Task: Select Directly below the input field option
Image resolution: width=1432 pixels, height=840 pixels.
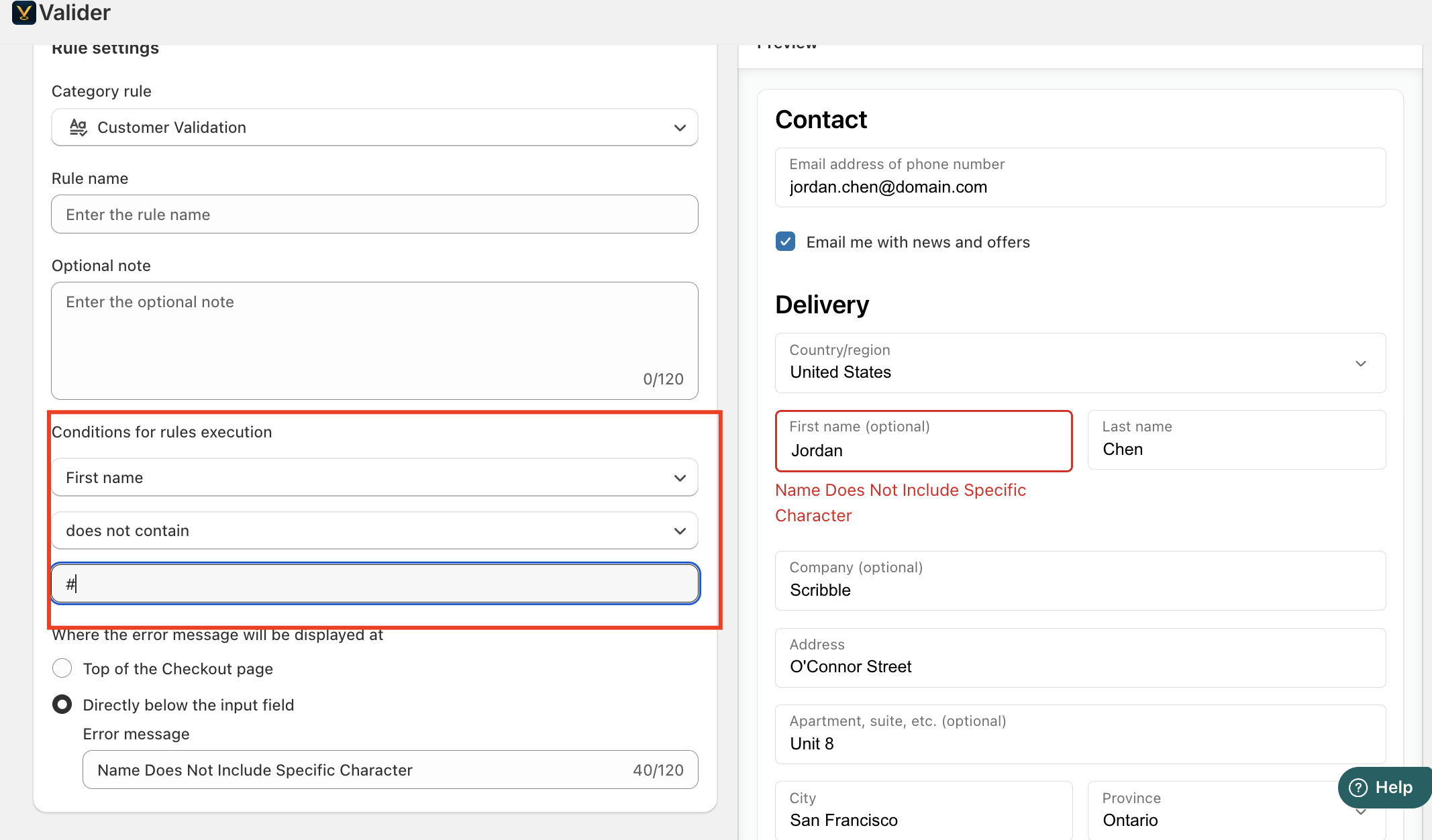Action: point(62,704)
